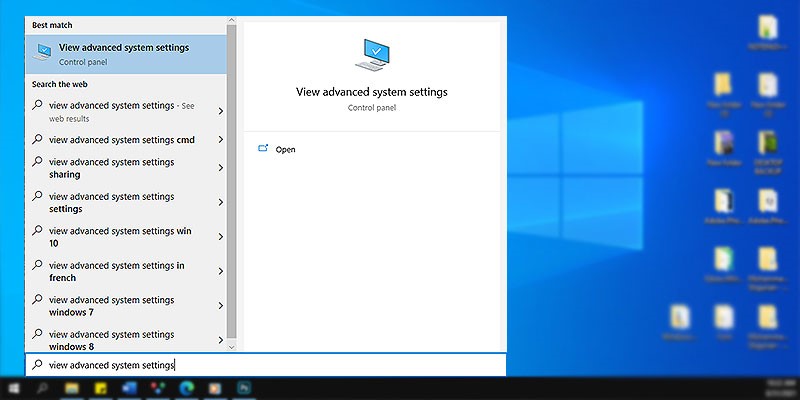
Task: Click the magnifier beside the 'See web results' suggestion
Action: pyautogui.click(x=37, y=105)
